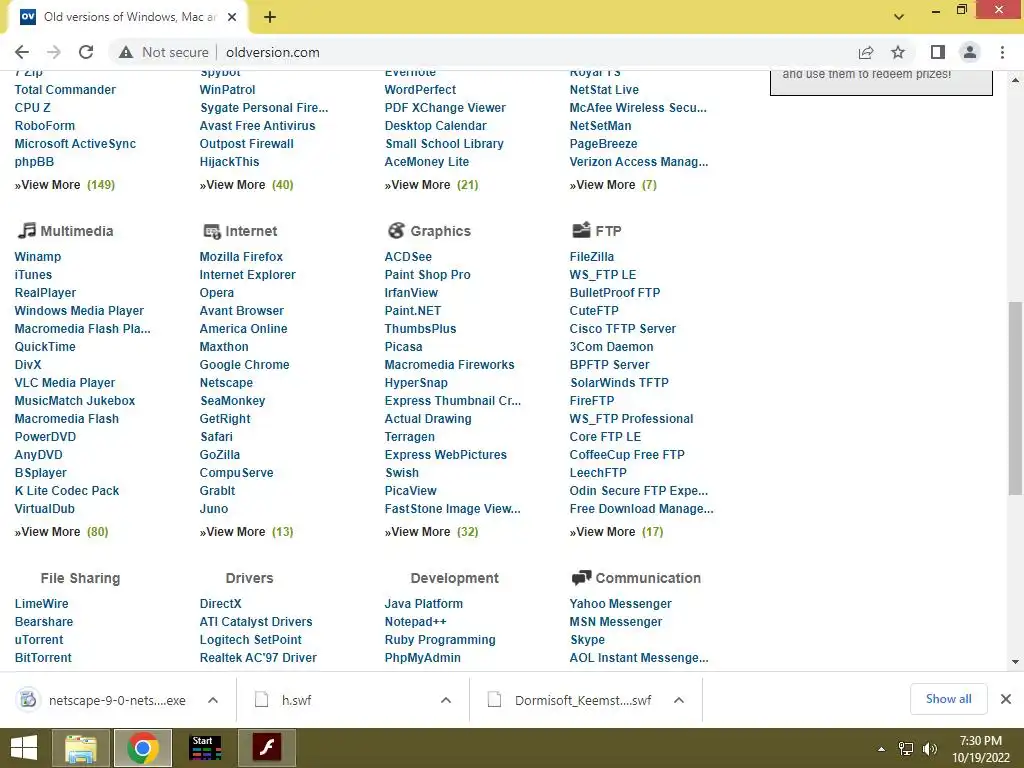This screenshot has width=1024, height=768.
Task: Open Chrome three-dot menu
Action: pyautogui.click(x=1002, y=52)
